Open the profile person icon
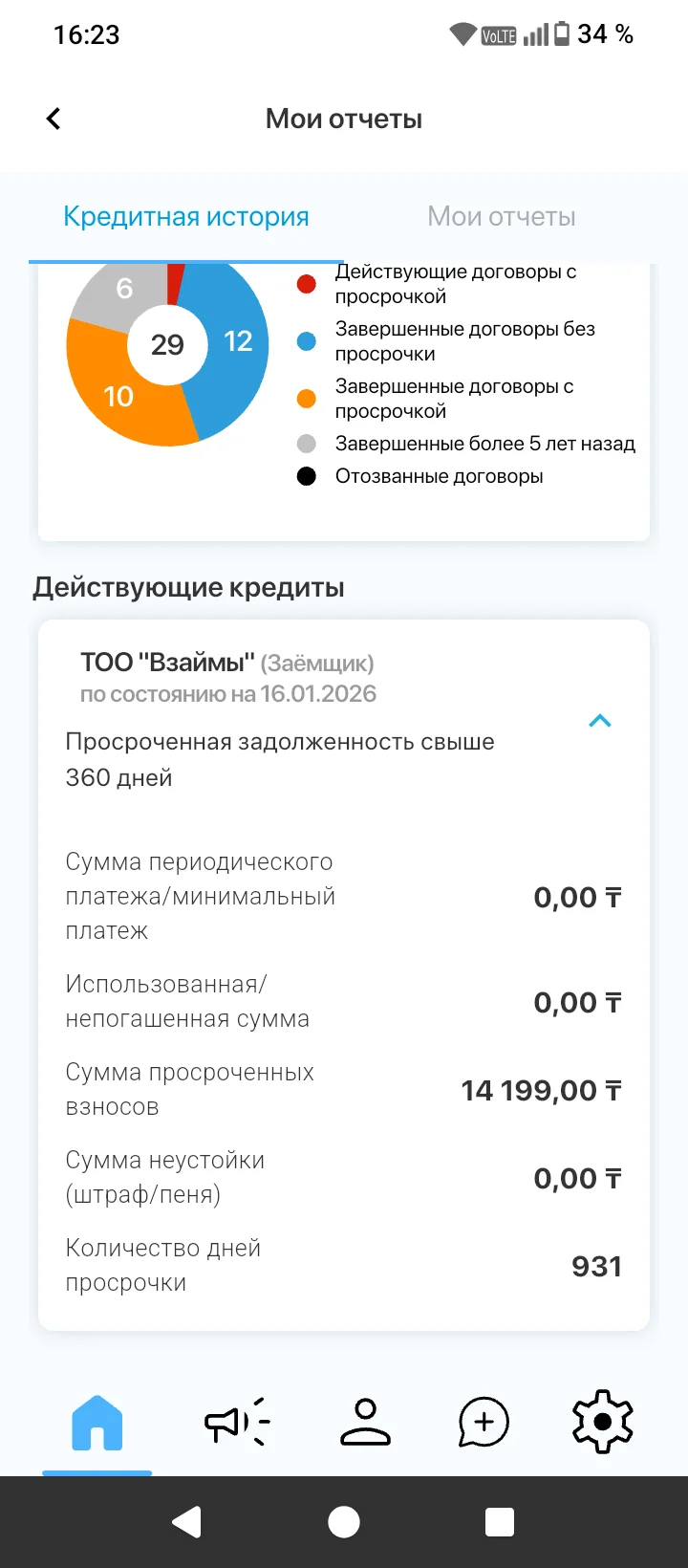The width and height of the screenshot is (688, 1568). pos(365,1423)
